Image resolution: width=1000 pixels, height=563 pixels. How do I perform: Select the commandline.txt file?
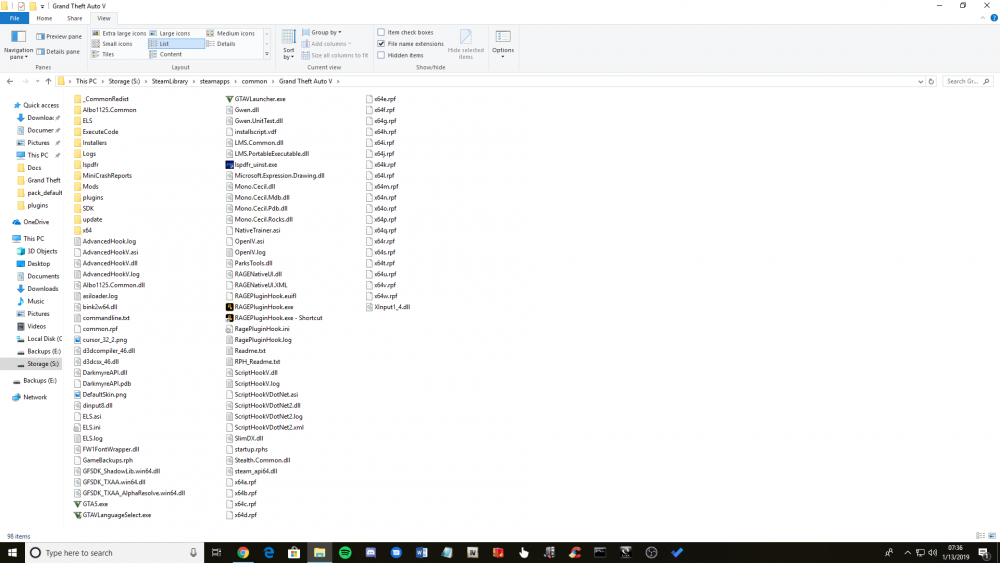[x=101, y=318]
